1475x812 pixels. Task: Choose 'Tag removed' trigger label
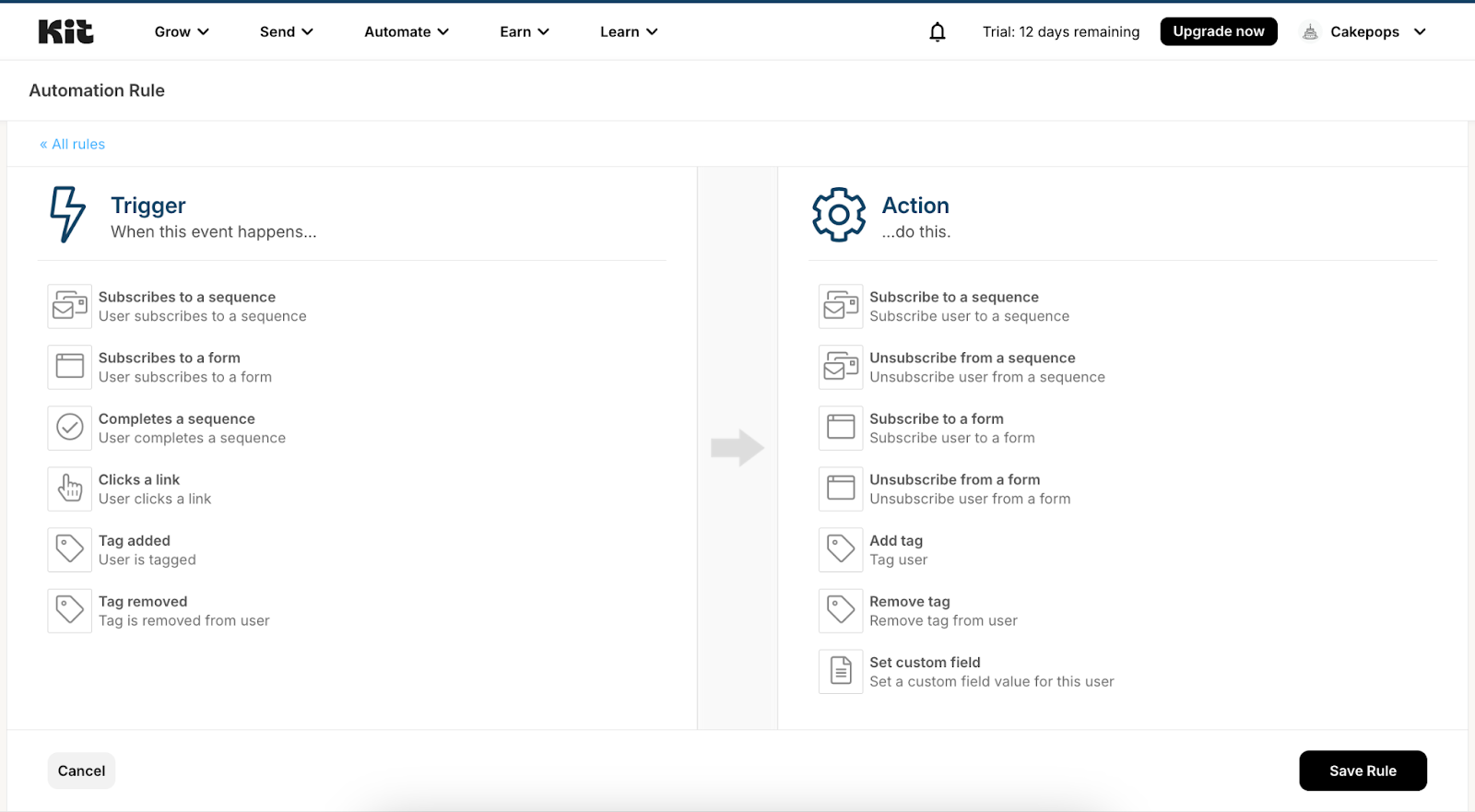coord(143,601)
